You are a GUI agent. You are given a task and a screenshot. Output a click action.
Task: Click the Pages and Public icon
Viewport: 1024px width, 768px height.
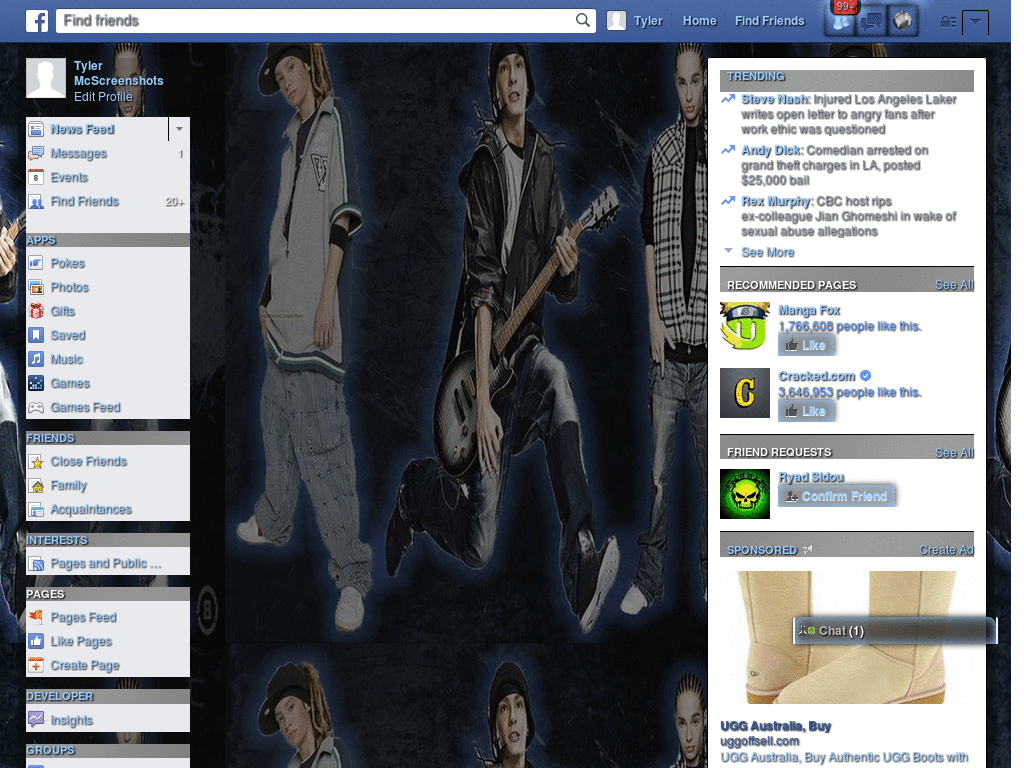point(36,564)
